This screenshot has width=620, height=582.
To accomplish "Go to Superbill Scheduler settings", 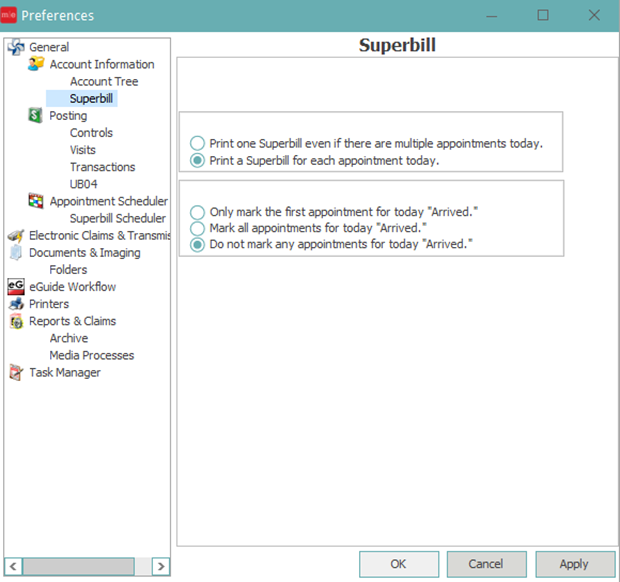I will [x=117, y=219].
